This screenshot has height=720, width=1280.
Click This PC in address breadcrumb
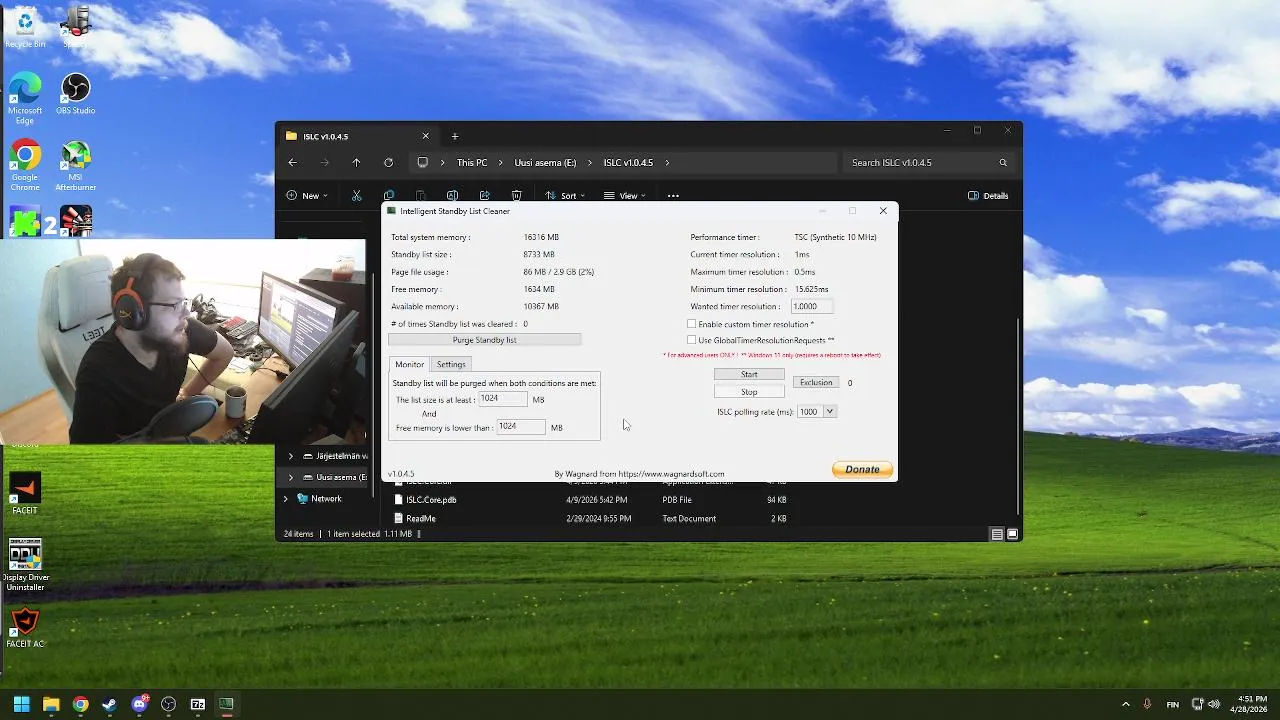(x=472, y=163)
